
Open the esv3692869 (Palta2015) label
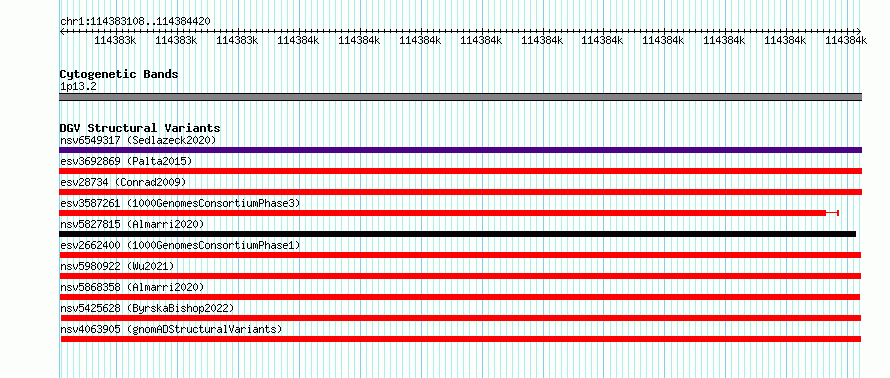click(x=126, y=161)
